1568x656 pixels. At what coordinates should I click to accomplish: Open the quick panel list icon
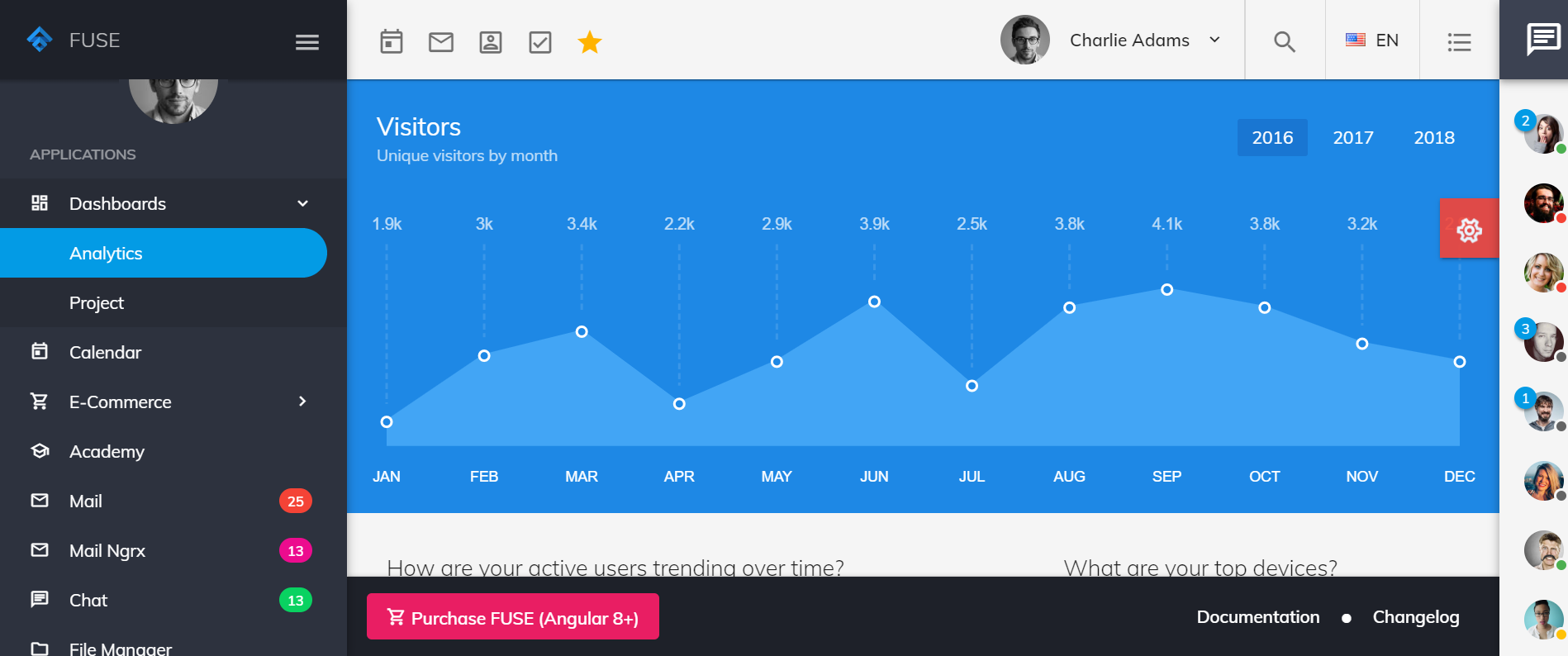pyautogui.click(x=1460, y=41)
